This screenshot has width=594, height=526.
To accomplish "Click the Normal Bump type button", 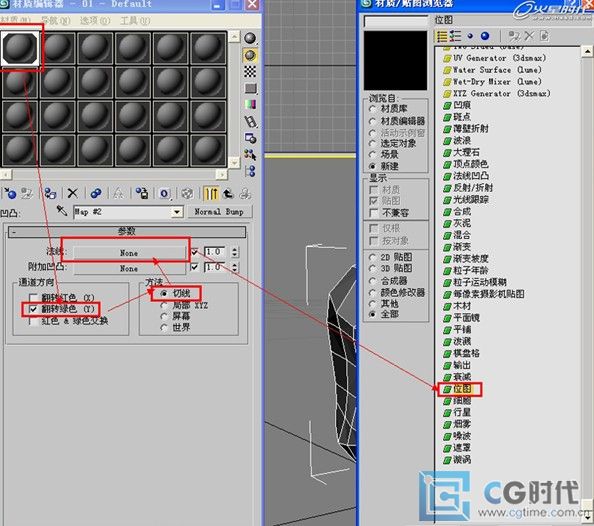I will click(x=219, y=212).
